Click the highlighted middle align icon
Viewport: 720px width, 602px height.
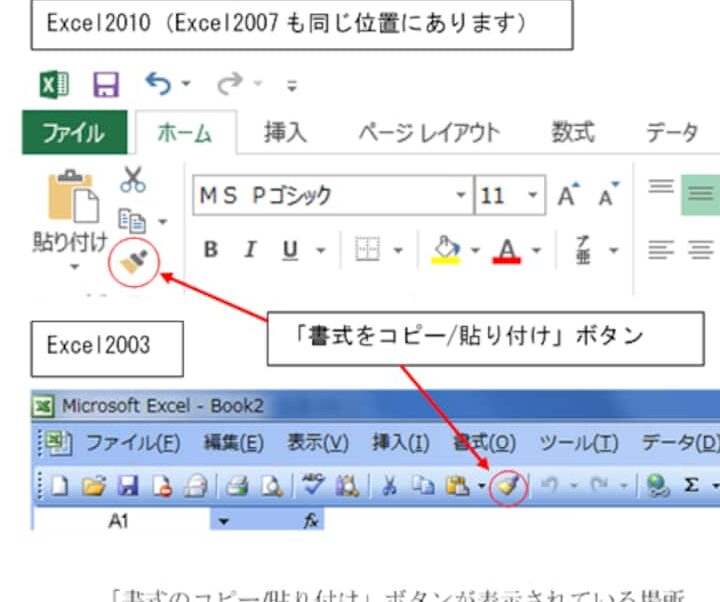700,195
